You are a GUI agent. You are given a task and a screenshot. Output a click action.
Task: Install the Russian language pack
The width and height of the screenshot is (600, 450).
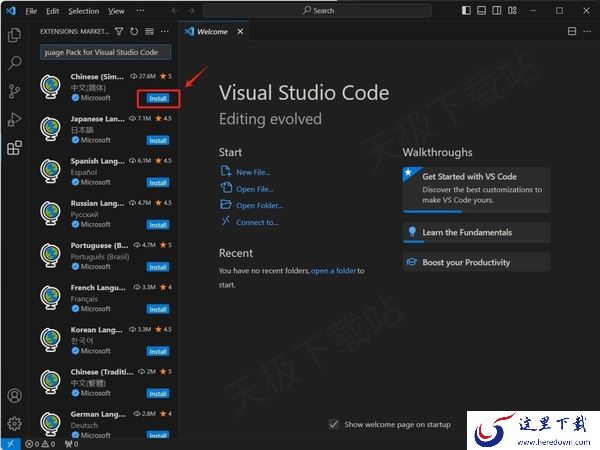(158, 225)
